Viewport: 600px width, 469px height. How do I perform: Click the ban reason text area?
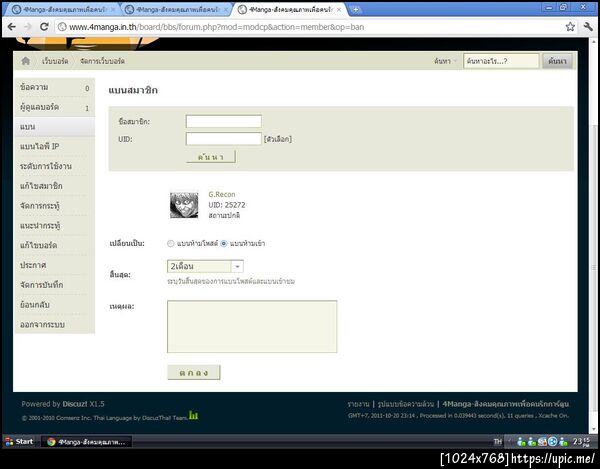pyautogui.click(x=252, y=327)
